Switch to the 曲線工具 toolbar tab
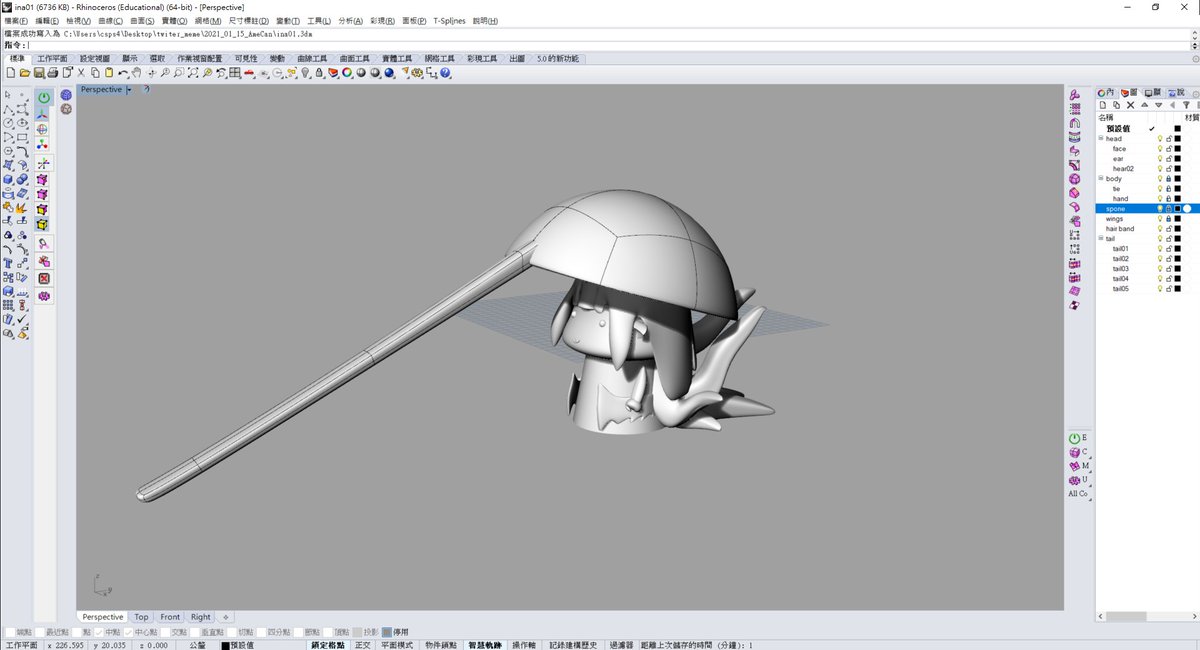The image size is (1200, 650). click(313, 59)
